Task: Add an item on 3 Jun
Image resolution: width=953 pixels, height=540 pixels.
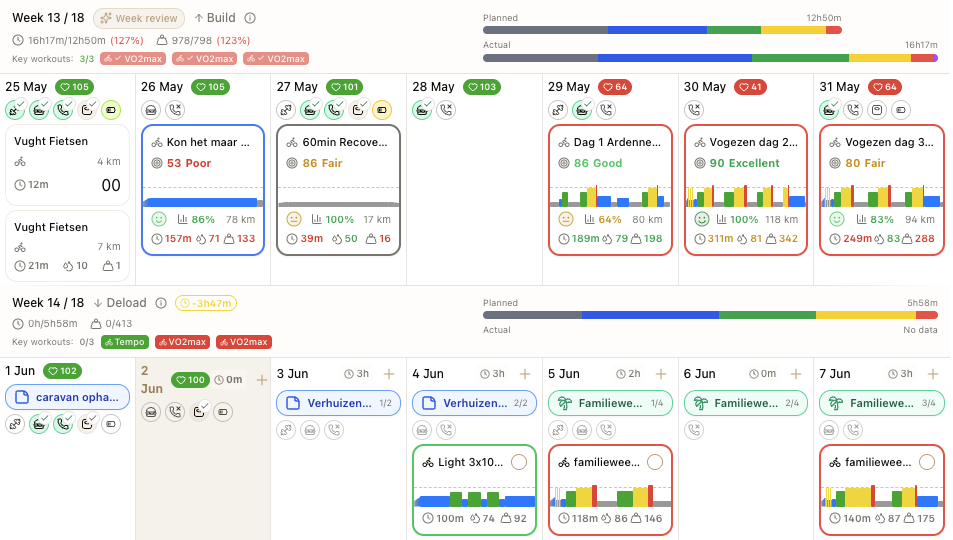Action: coord(389,374)
